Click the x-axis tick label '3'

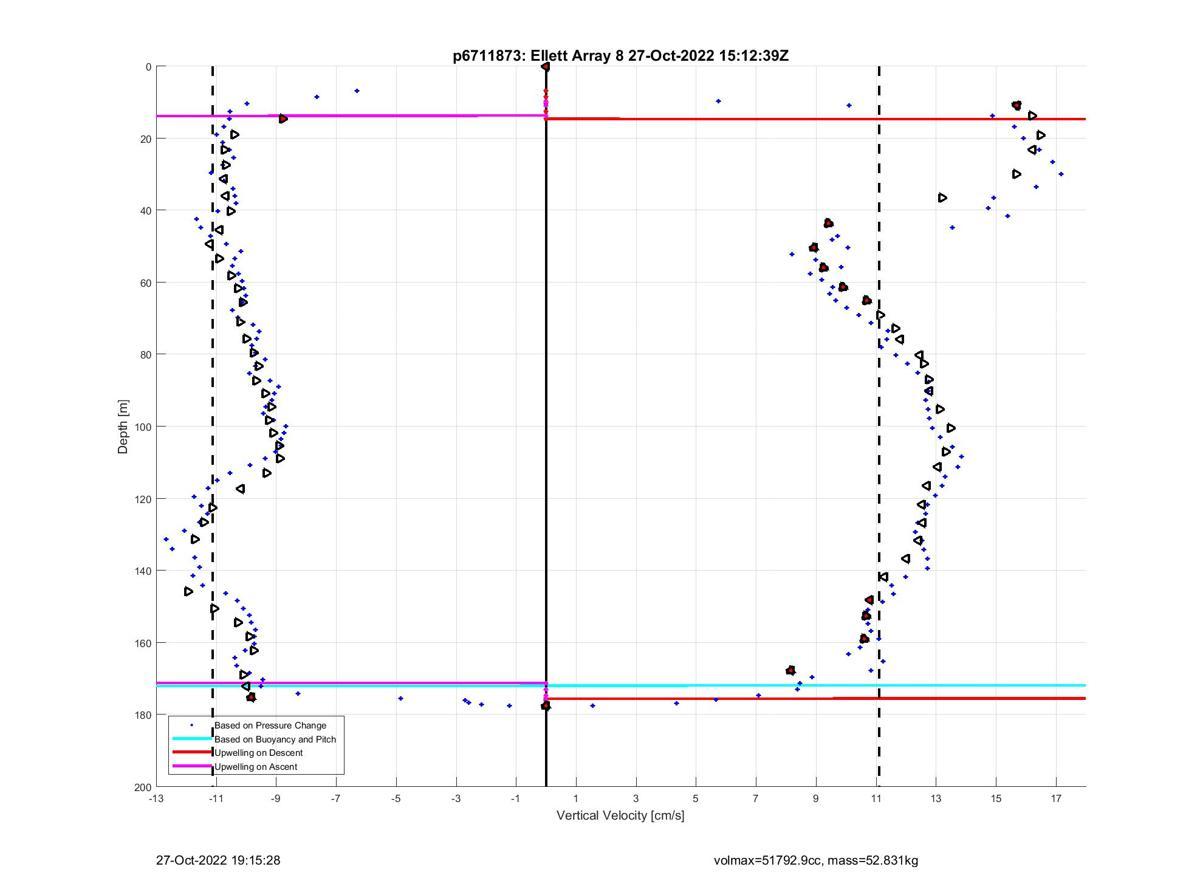pyautogui.click(x=636, y=798)
